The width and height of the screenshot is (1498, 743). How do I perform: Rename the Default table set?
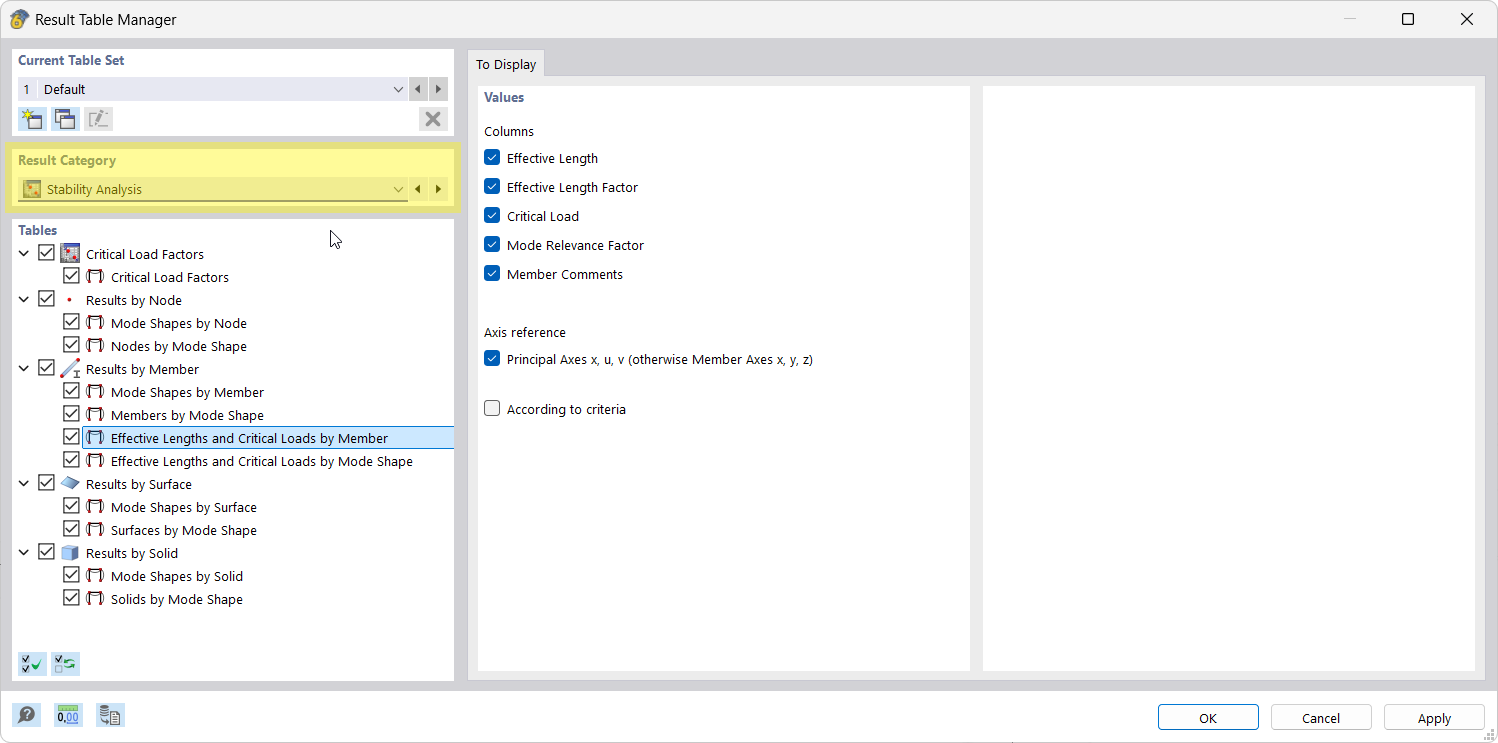pyautogui.click(x=97, y=118)
